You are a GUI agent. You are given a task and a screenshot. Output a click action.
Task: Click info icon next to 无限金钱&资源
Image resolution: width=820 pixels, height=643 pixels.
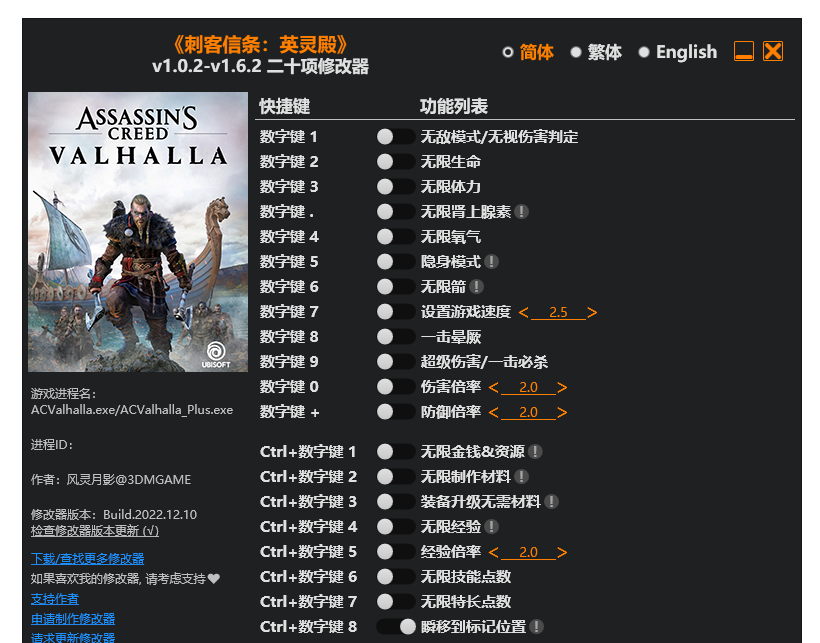tap(535, 452)
